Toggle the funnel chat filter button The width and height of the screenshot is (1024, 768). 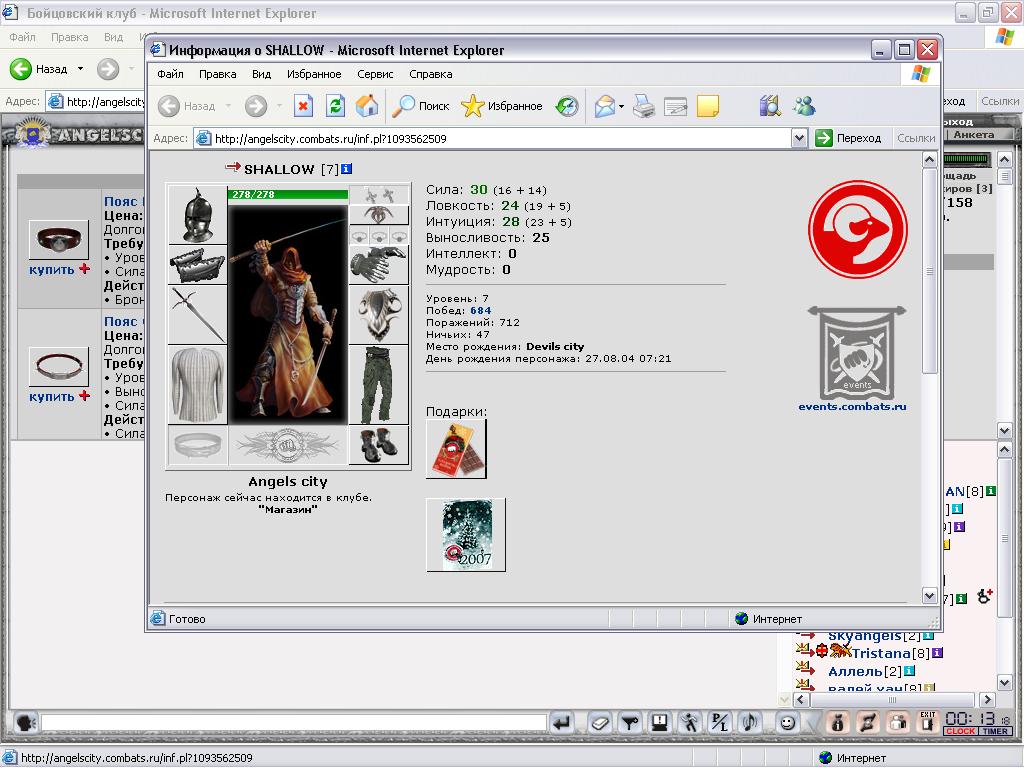(x=630, y=723)
